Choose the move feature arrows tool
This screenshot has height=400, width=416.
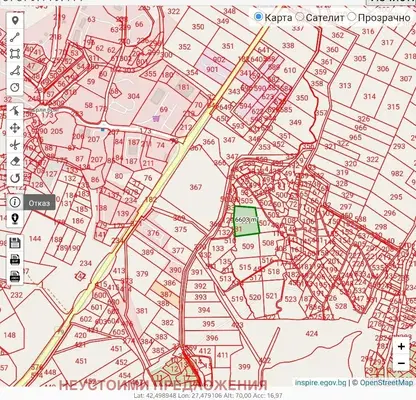click(15, 128)
